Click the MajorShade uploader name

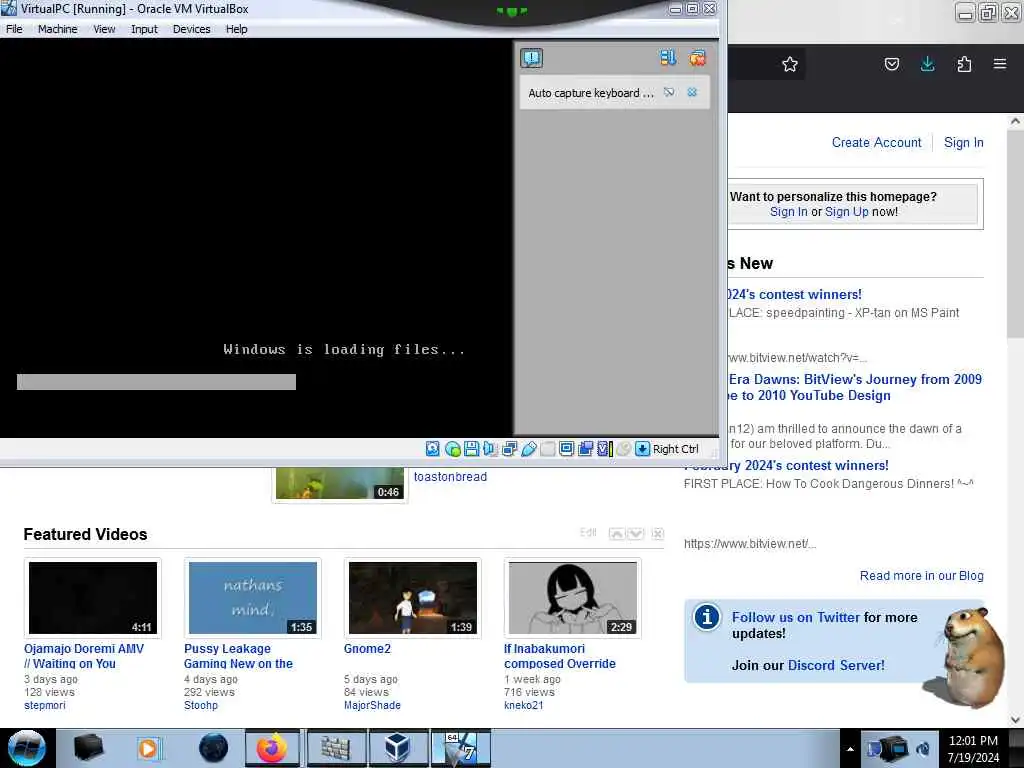372,705
